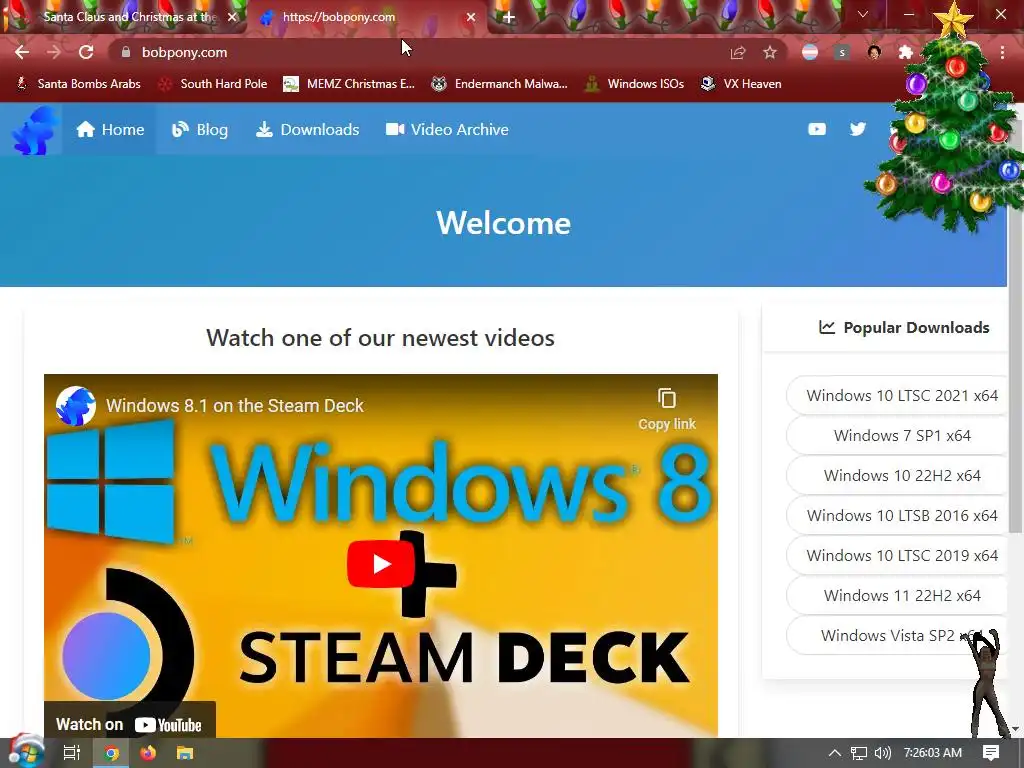This screenshot has height=768, width=1024.
Task: Open Video Archive in site navigation
Action: click(447, 129)
